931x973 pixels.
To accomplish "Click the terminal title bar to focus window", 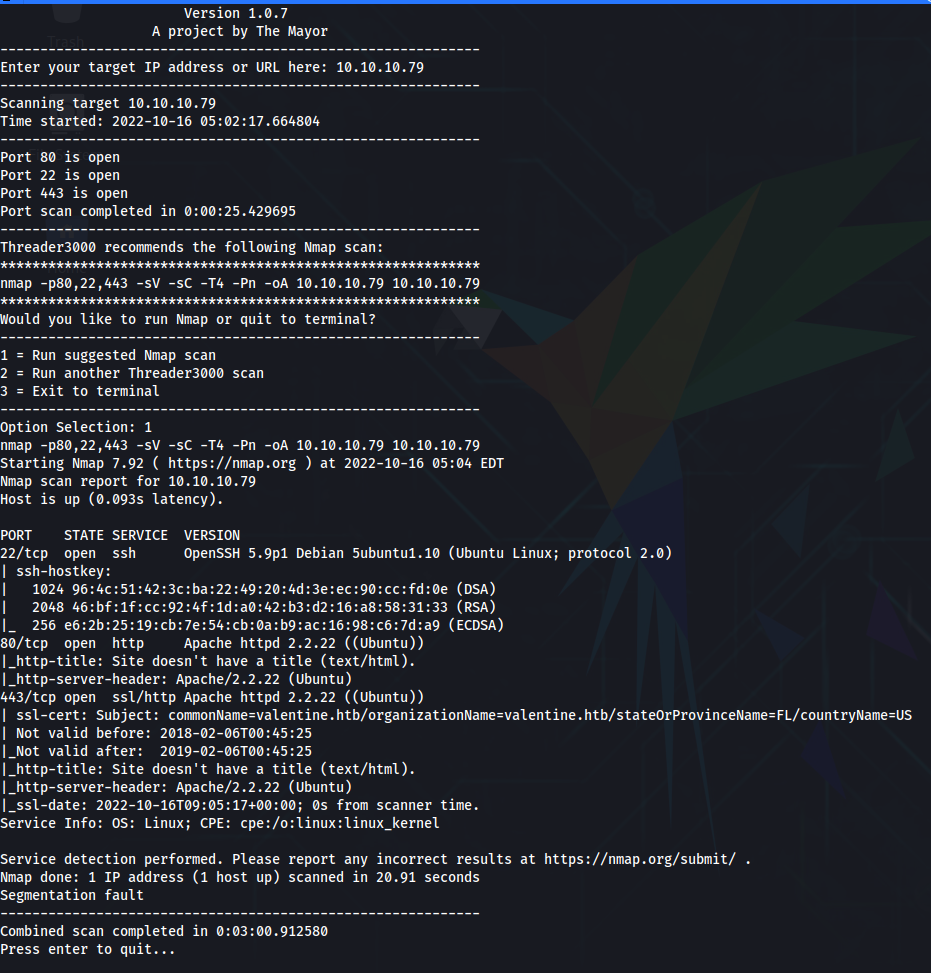I will 465,4.
